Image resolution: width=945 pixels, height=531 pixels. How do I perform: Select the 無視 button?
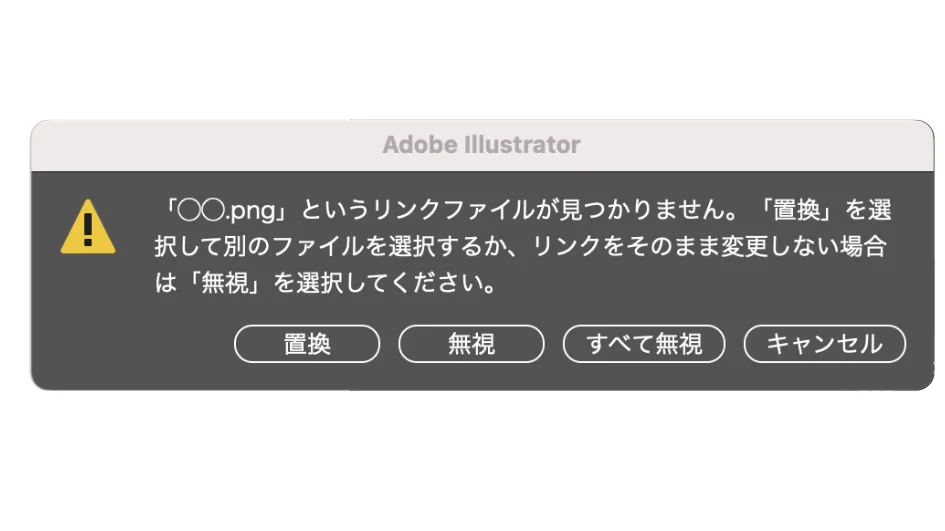coord(471,344)
